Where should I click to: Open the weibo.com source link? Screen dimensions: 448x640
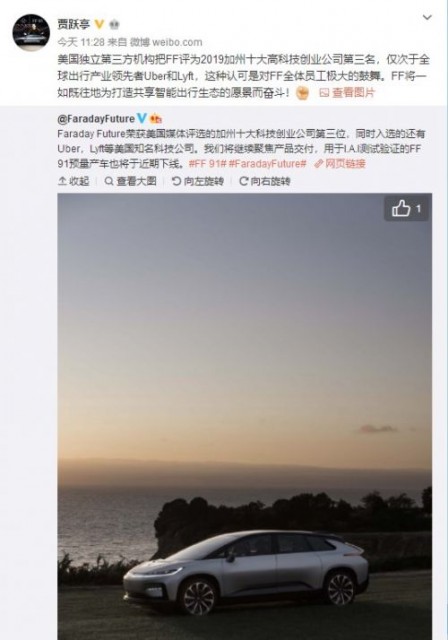point(177,42)
